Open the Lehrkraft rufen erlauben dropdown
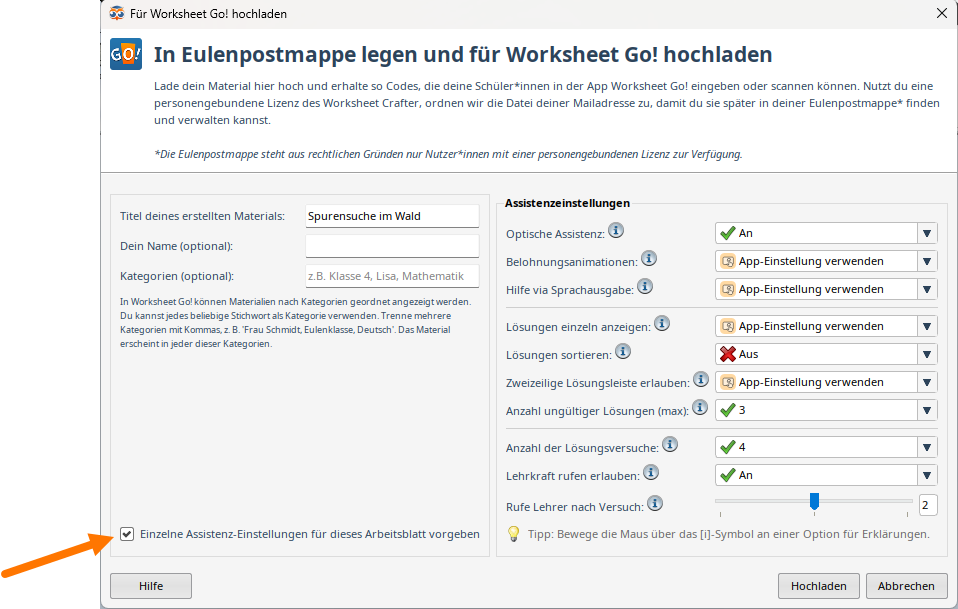The width and height of the screenshot is (958, 609). tap(826, 475)
